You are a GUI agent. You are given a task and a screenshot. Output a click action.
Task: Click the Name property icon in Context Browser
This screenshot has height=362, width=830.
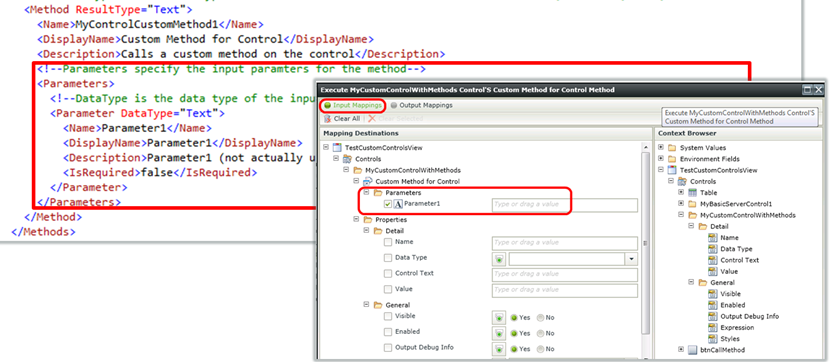(712, 238)
